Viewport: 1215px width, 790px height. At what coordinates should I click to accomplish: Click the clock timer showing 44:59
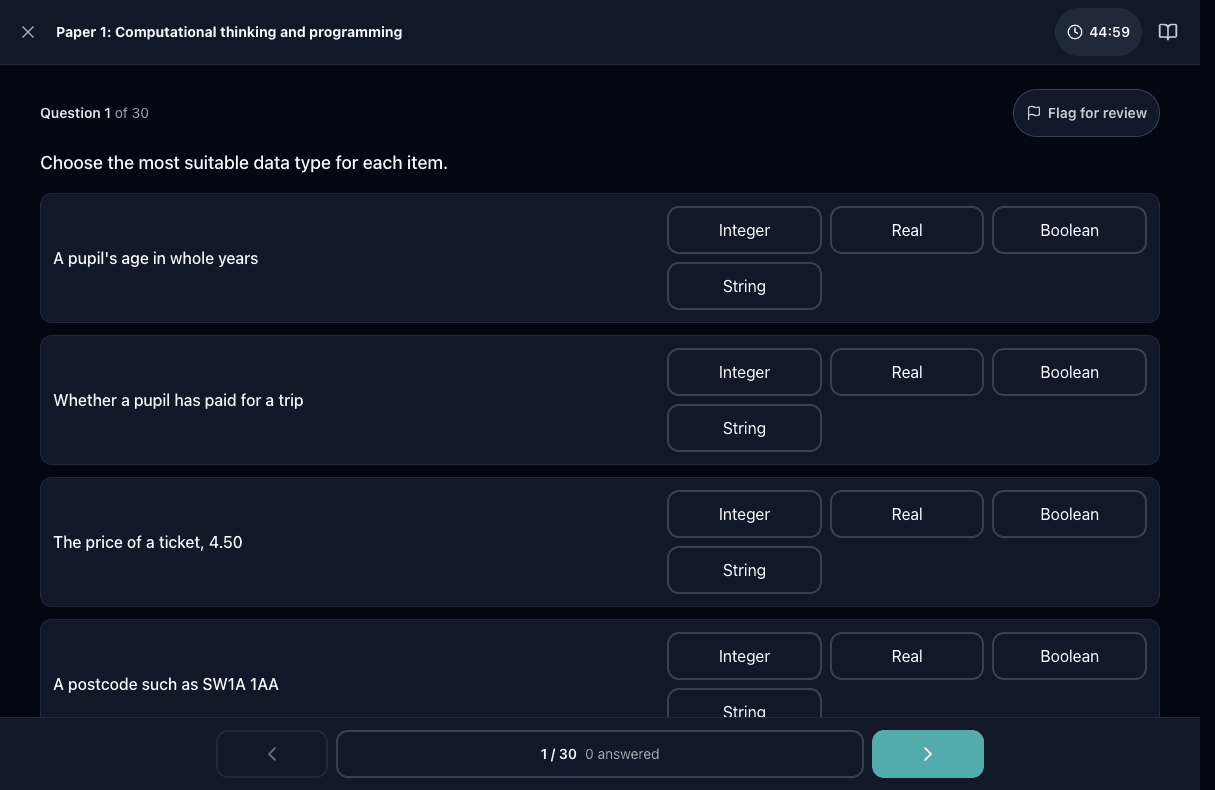point(1098,32)
